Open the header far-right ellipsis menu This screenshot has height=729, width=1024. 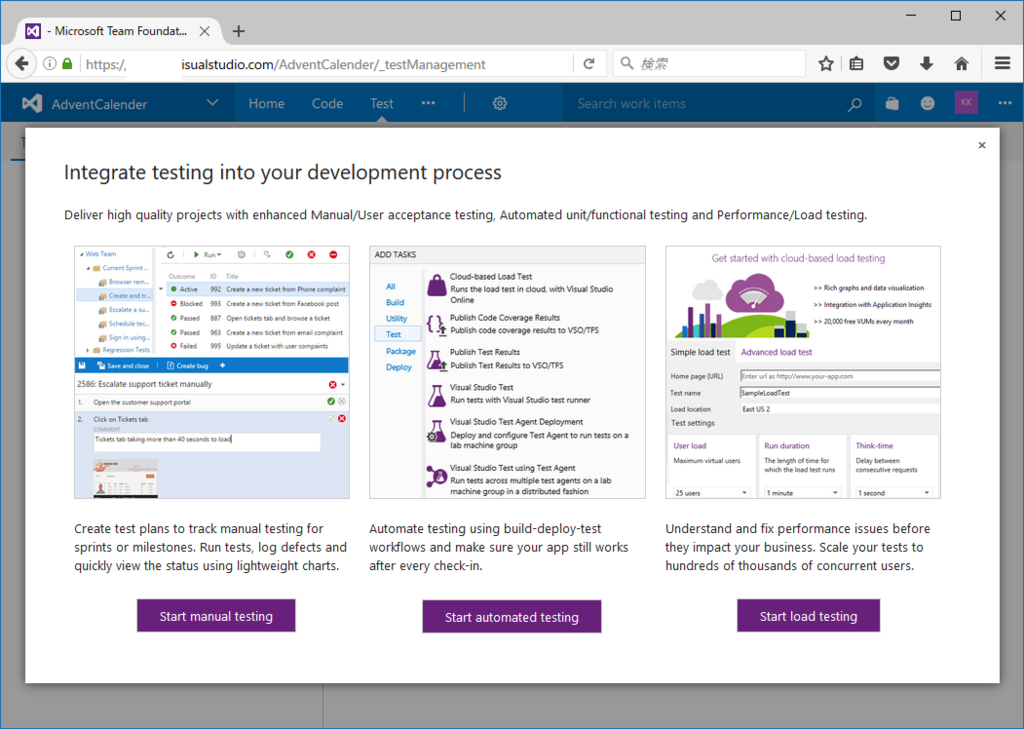(1004, 103)
